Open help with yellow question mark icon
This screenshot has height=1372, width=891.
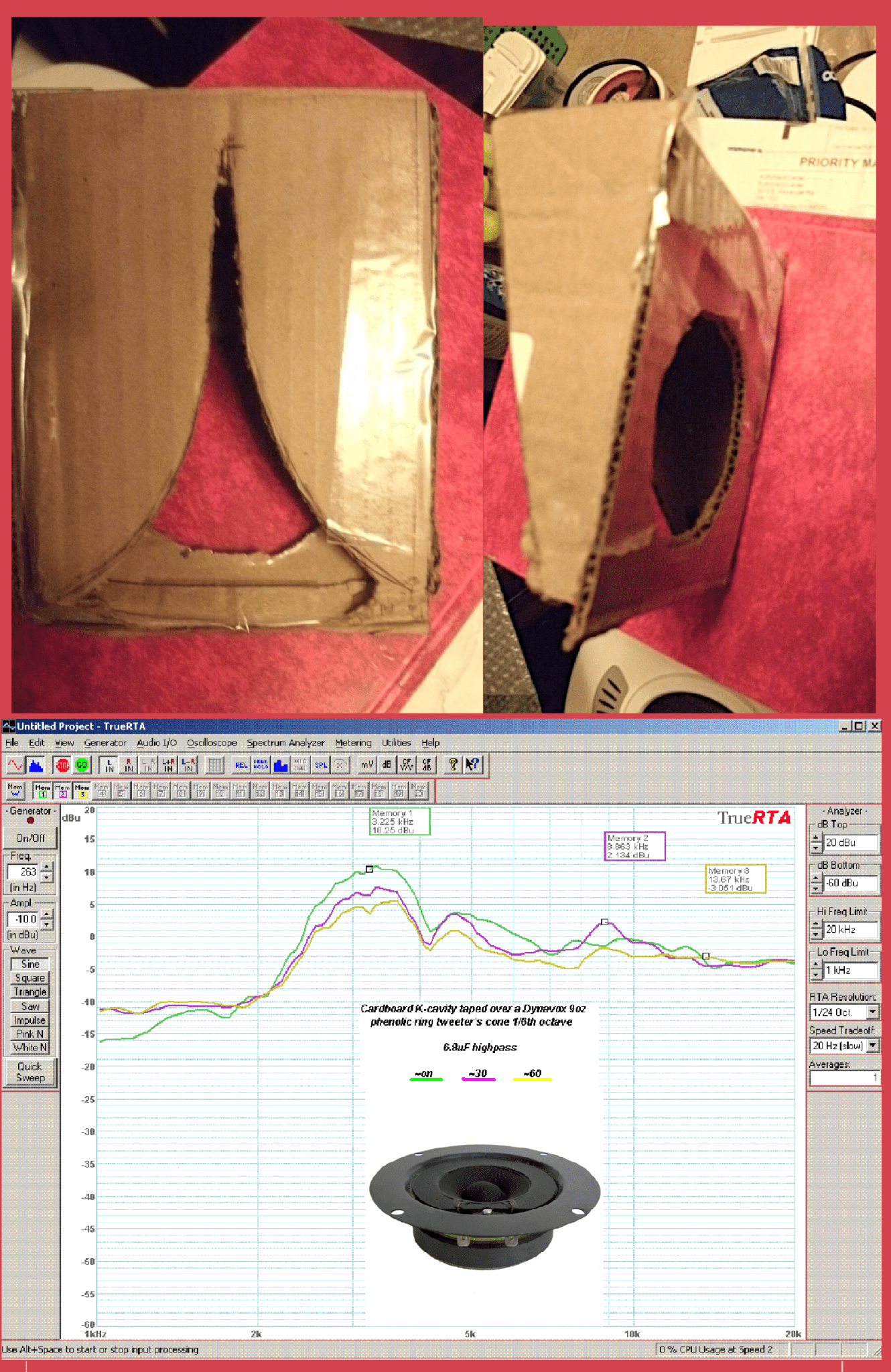pyautogui.click(x=453, y=764)
